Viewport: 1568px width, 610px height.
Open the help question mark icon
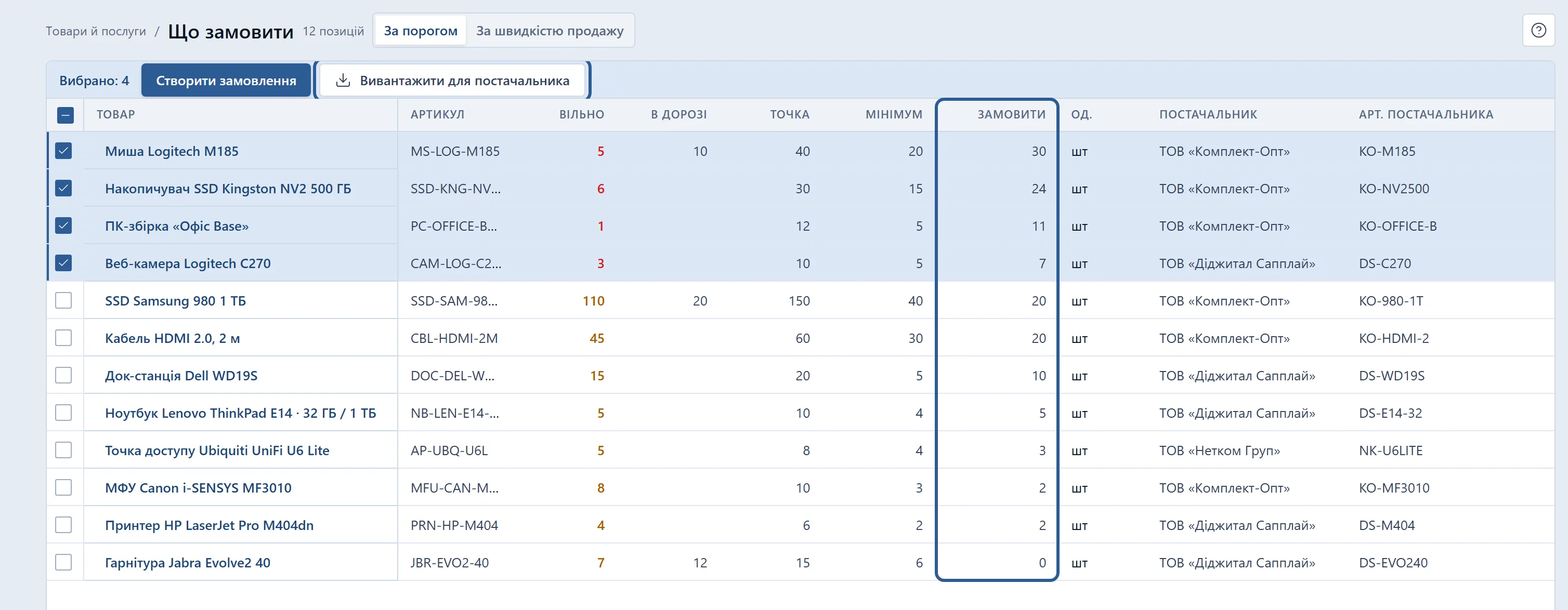(x=1538, y=31)
